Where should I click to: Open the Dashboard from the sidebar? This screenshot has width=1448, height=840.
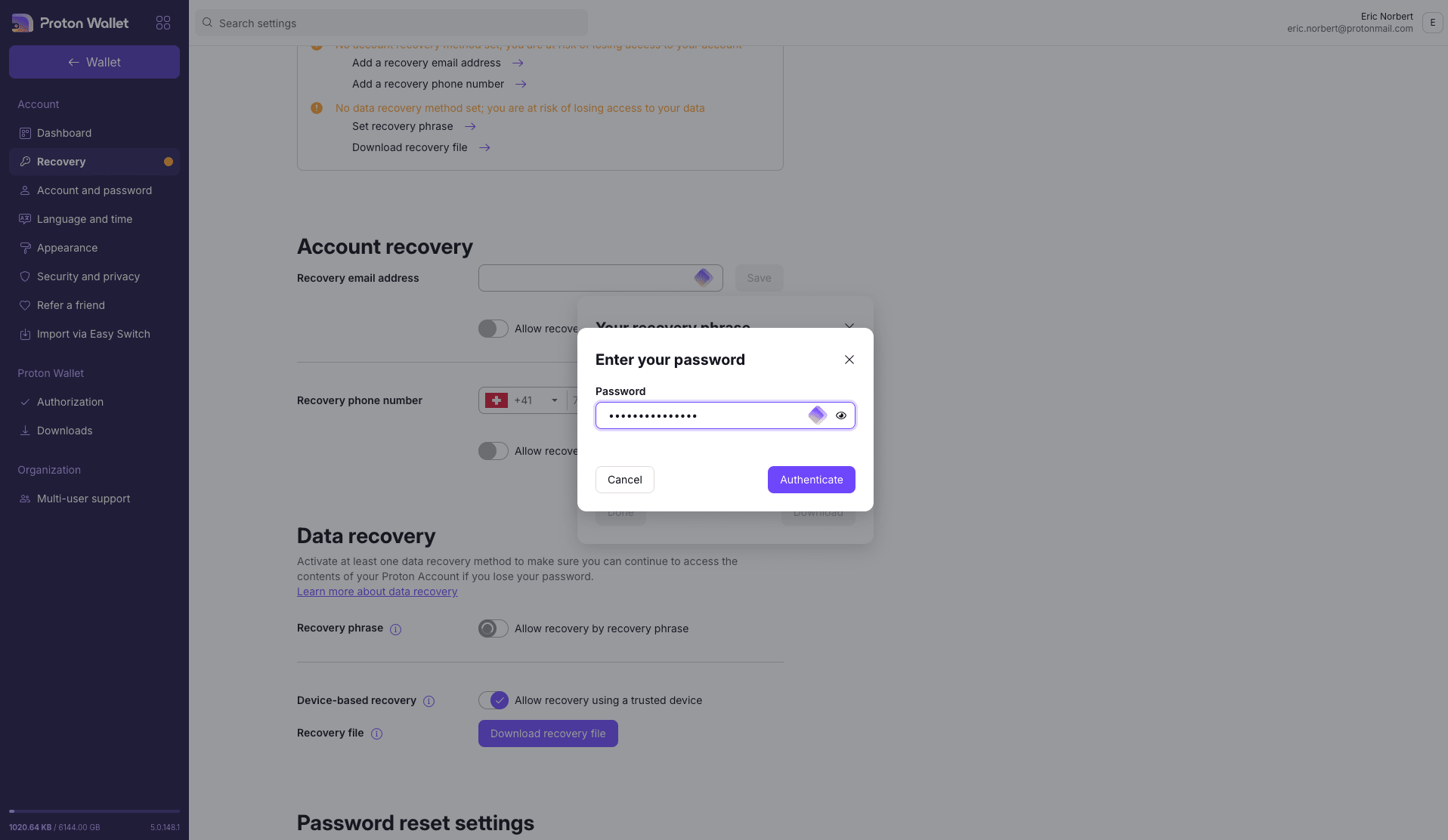(x=64, y=133)
